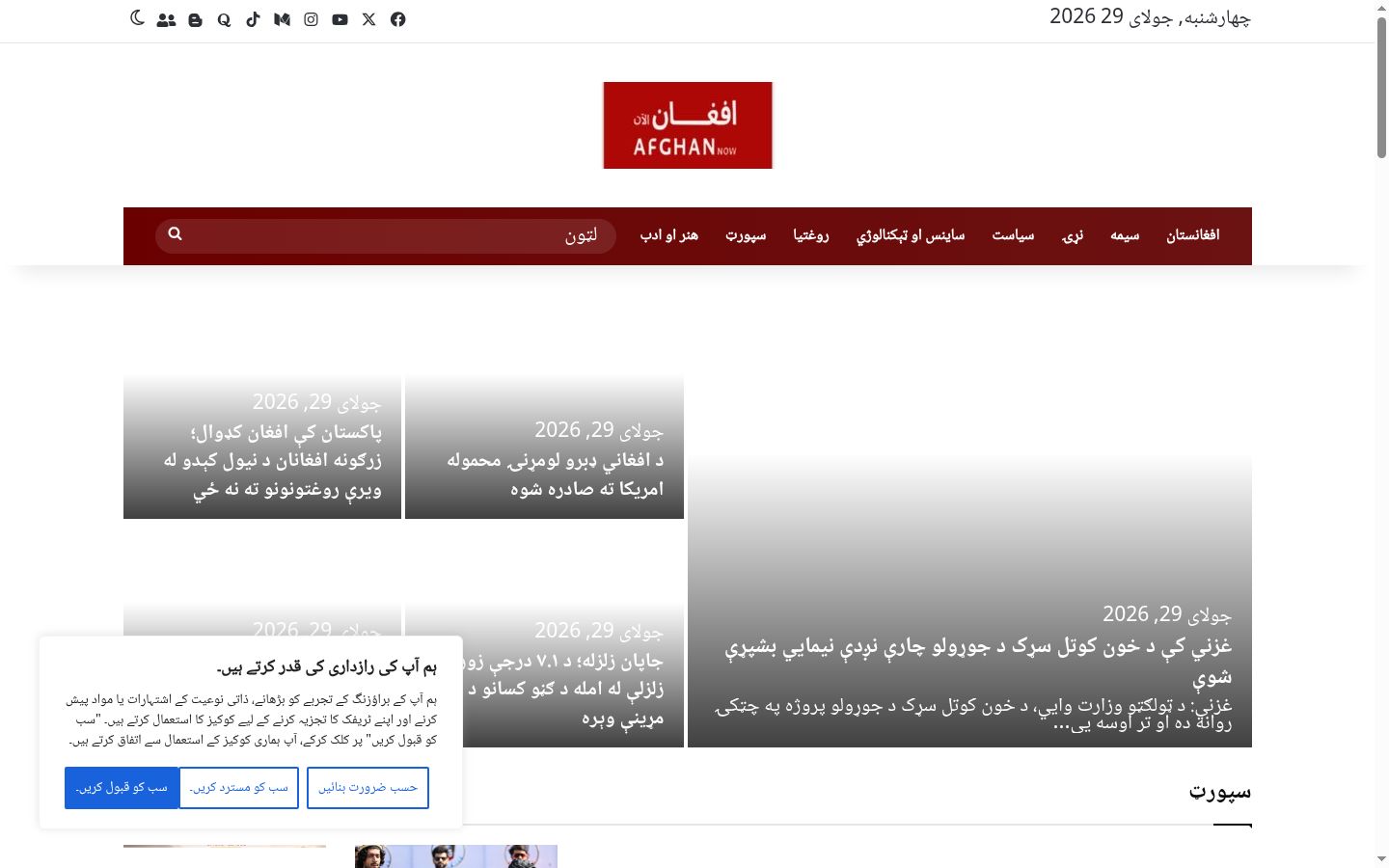Screen dimensions: 1389x868
Task: Click the search magnifier icon
Action: click(x=175, y=233)
